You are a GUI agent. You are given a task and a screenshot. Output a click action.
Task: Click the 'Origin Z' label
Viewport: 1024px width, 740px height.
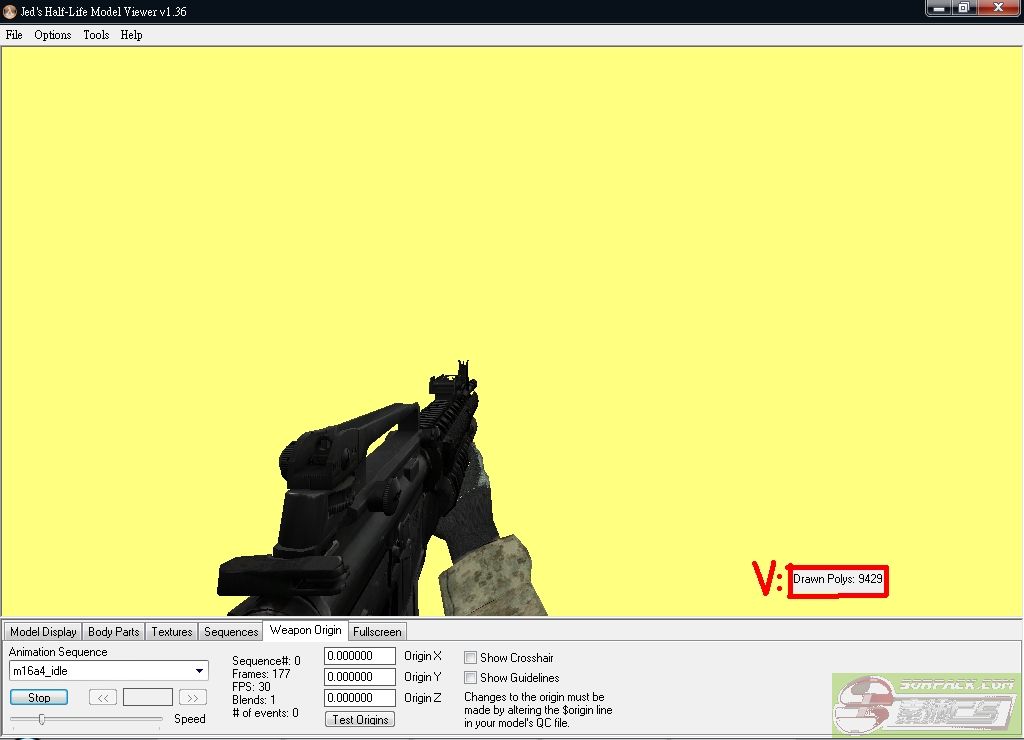[423, 698]
